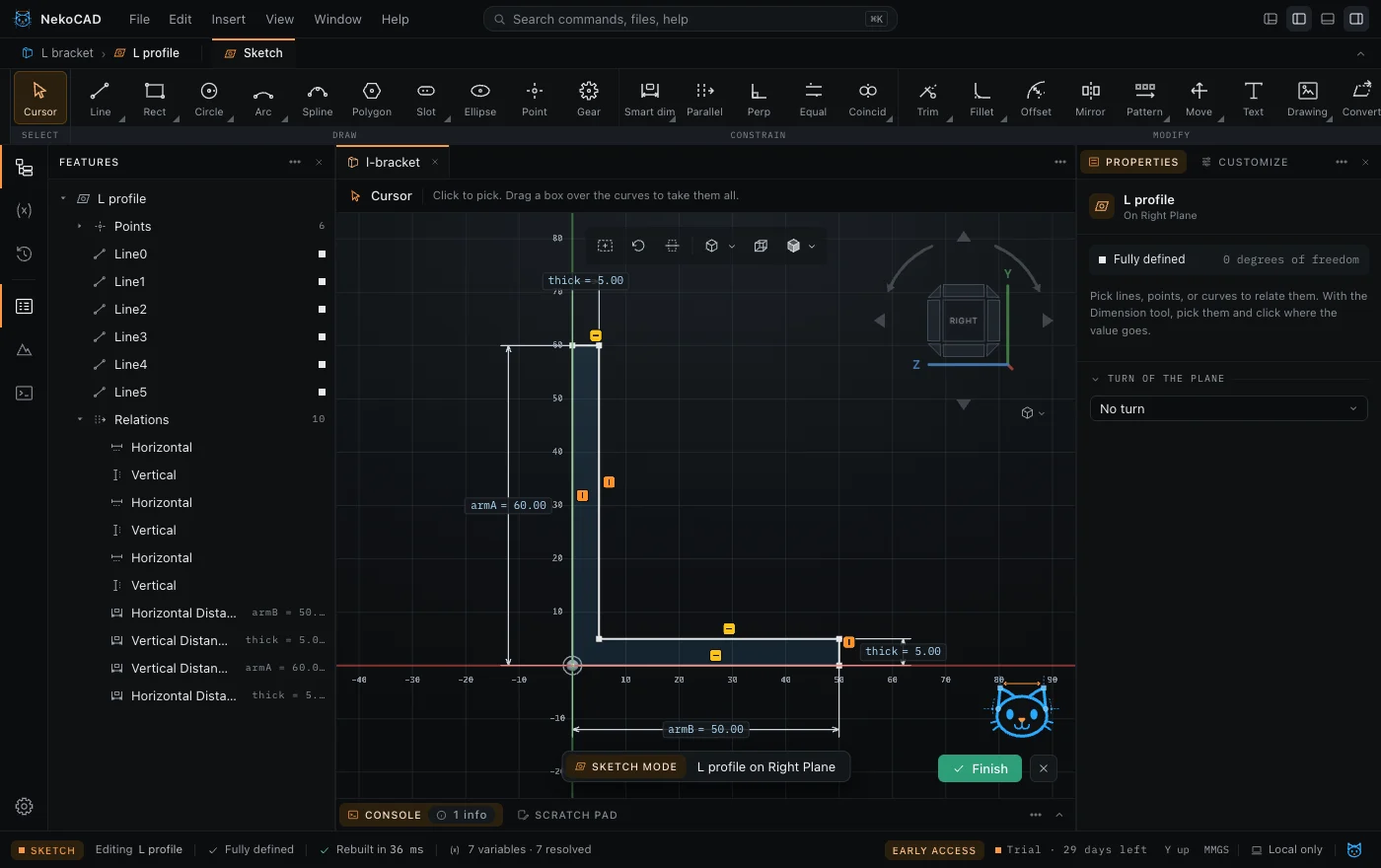Go to L bracket breadcrumb
Viewport: 1381px width, 868px height.
[x=58, y=53]
